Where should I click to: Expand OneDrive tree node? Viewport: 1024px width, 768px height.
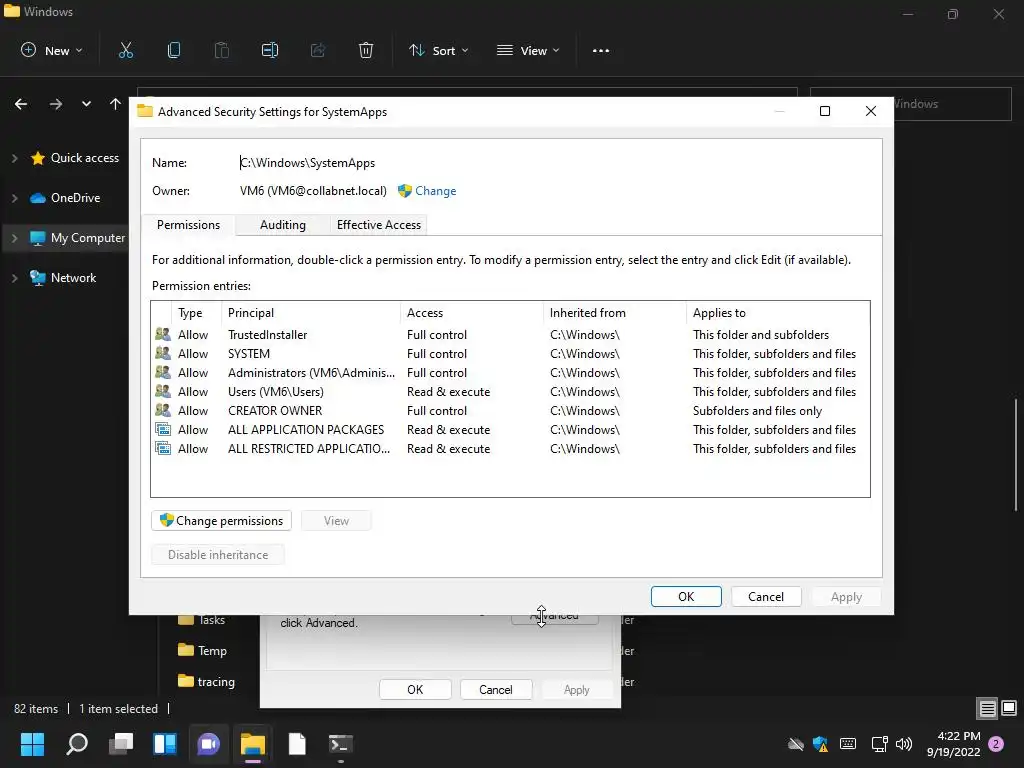(x=14, y=198)
